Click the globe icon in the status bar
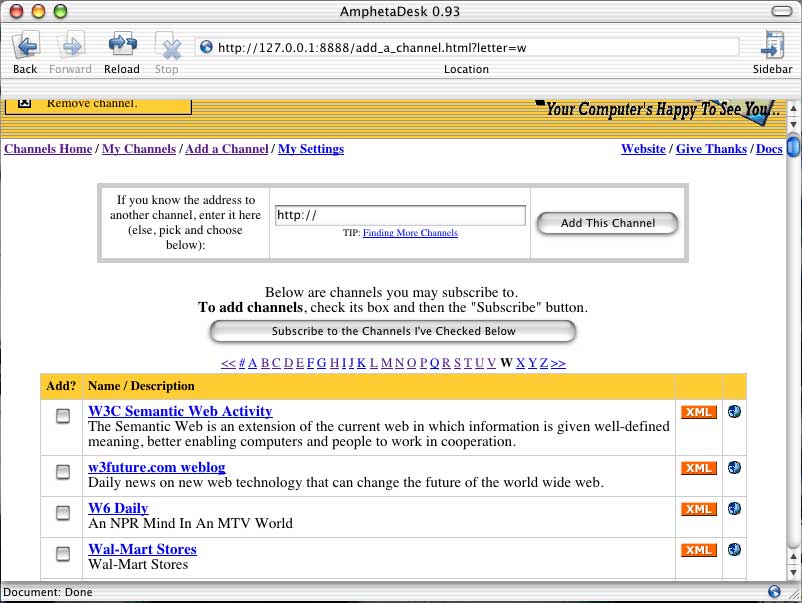This screenshot has width=802, height=603. point(774,592)
